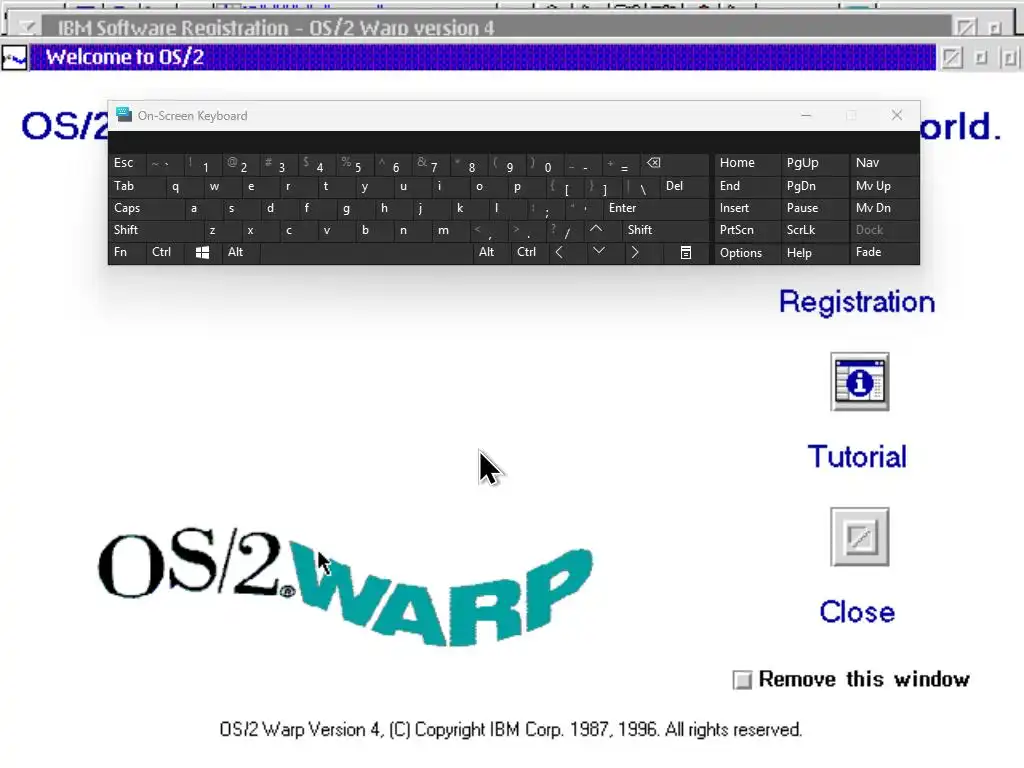
Task: Click the equals sign key
Action: click(x=622, y=165)
